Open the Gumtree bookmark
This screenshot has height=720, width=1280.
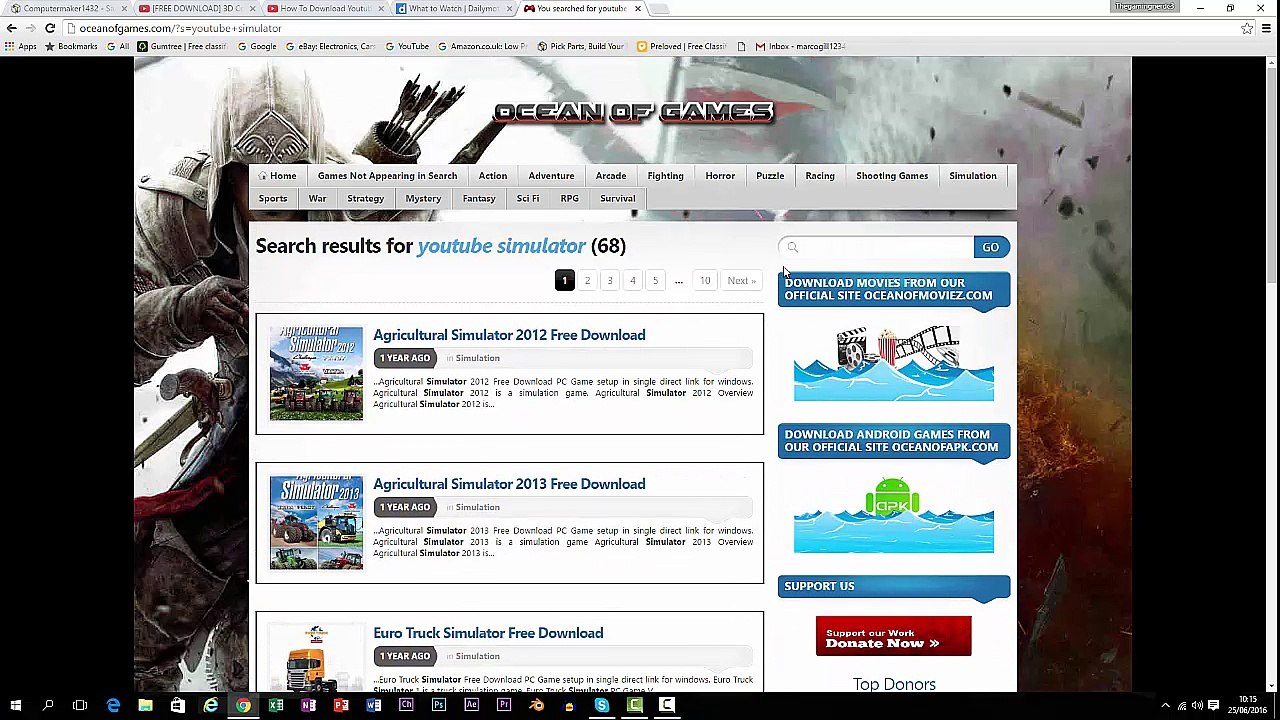182,46
